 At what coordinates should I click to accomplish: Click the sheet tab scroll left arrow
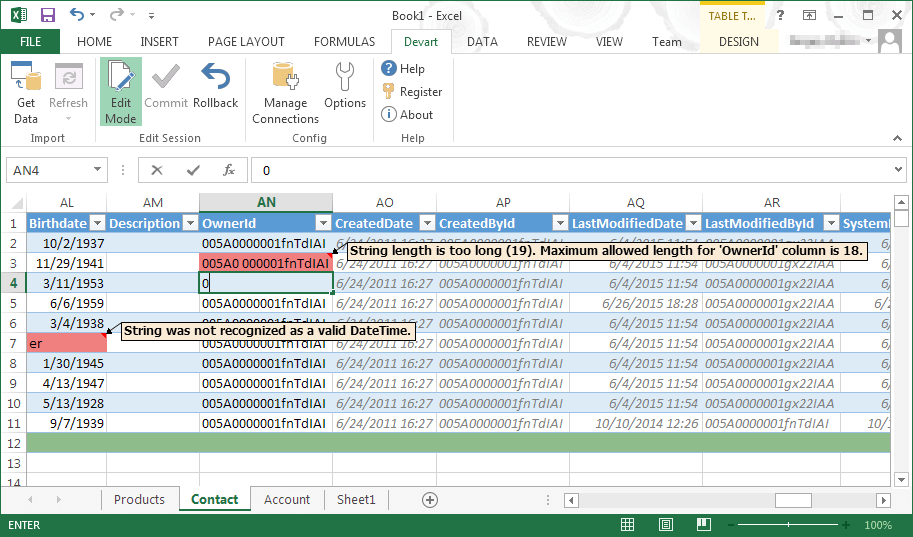[30, 500]
